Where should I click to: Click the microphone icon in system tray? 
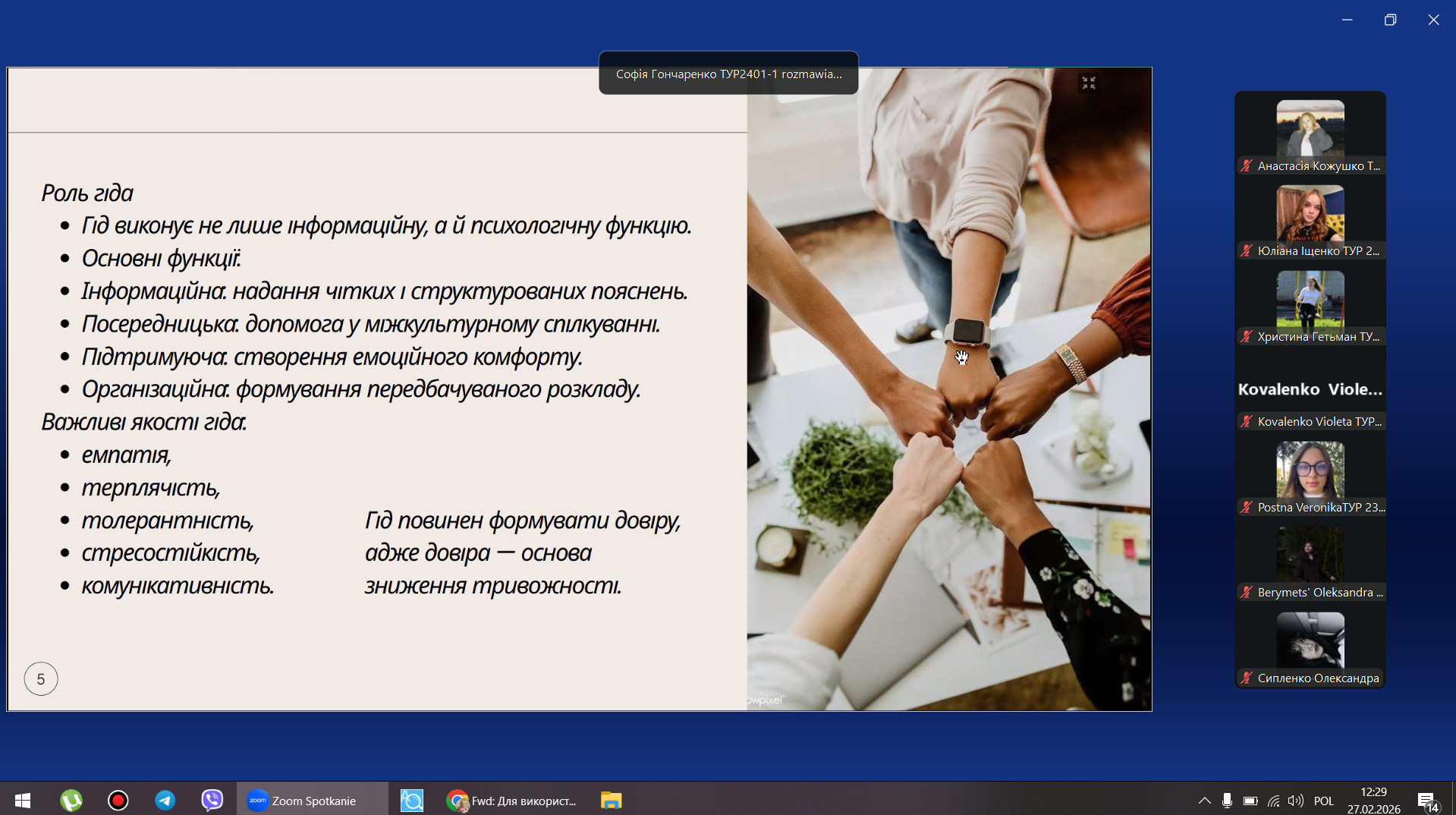click(1227, 801)
